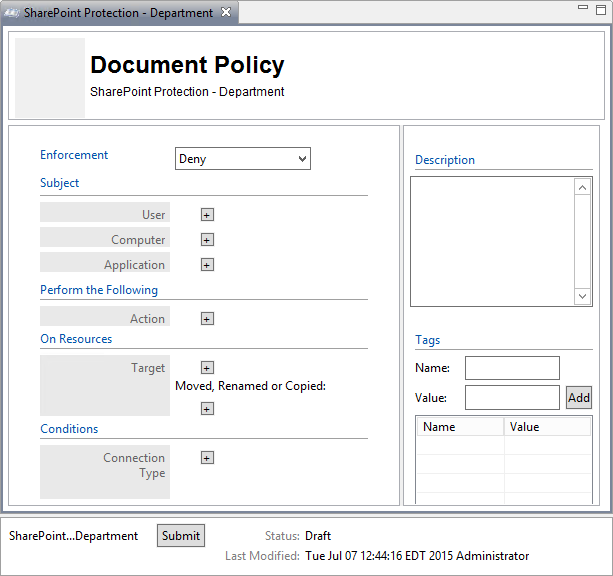This screenshot has height=576, width=613.
Task: Click the SharePoint...Department label in footer
Action: [73, 536]
